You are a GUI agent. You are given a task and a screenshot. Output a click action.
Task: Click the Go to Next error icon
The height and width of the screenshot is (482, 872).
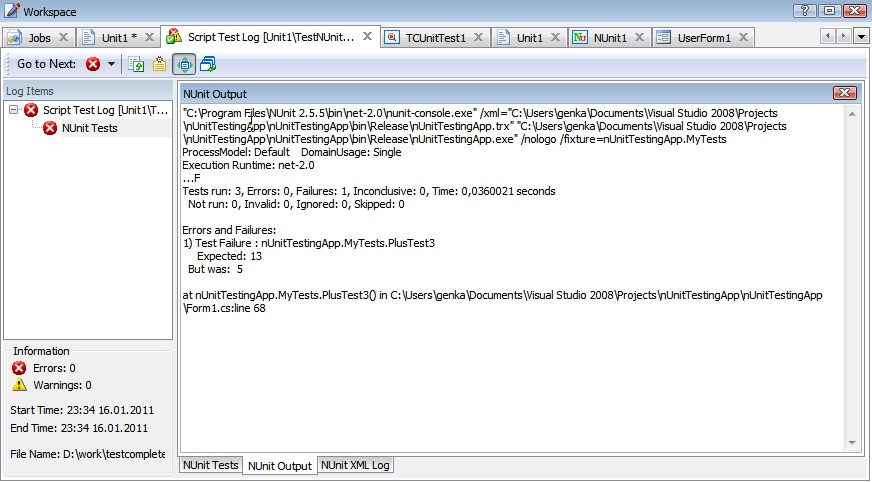pos(93,64)
